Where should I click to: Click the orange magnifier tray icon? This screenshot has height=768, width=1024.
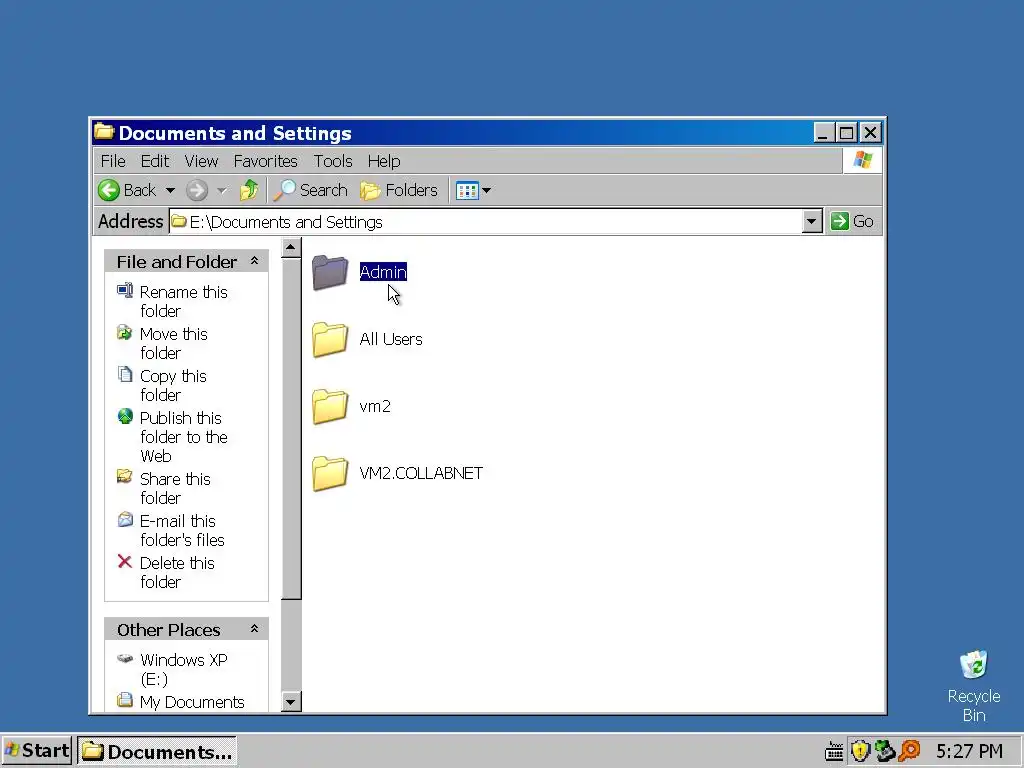tap(909, 752)
